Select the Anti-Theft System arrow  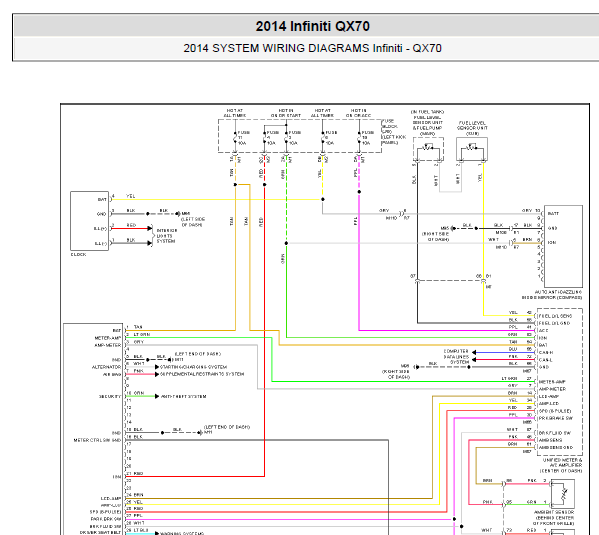(x=157, y=396)
